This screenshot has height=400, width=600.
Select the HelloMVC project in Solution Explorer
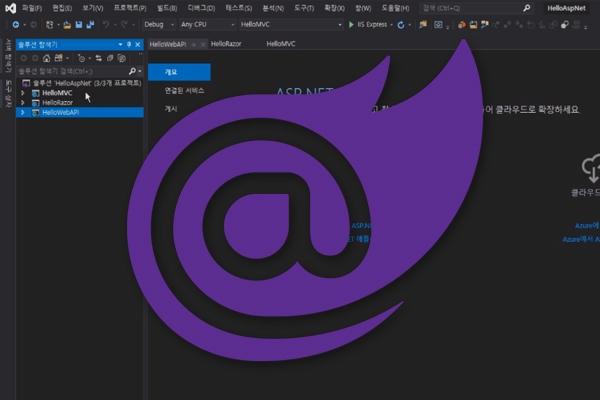[x=57, y=93]
